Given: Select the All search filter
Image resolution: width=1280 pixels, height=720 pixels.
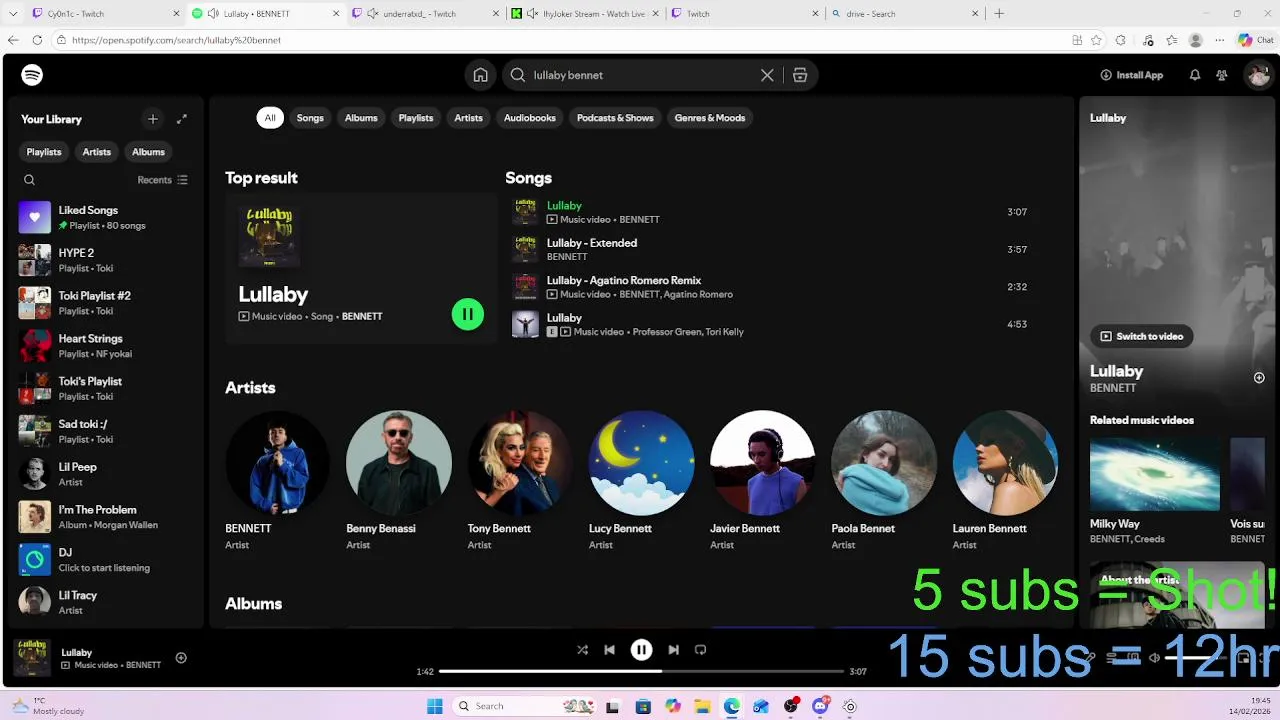Looking at the screenshot, I should coord(270,118).
